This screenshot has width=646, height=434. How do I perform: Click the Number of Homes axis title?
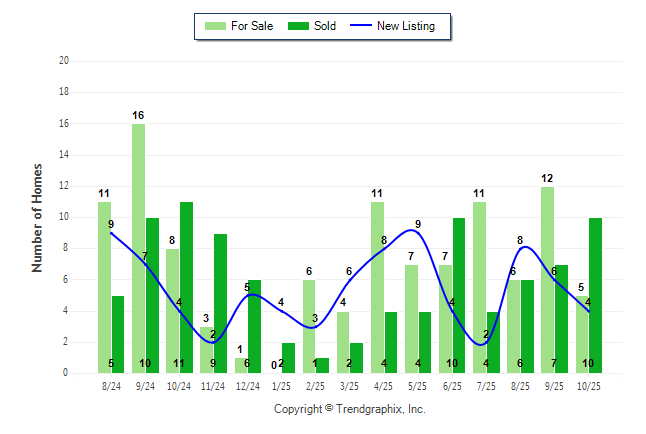tap(37, 217)
